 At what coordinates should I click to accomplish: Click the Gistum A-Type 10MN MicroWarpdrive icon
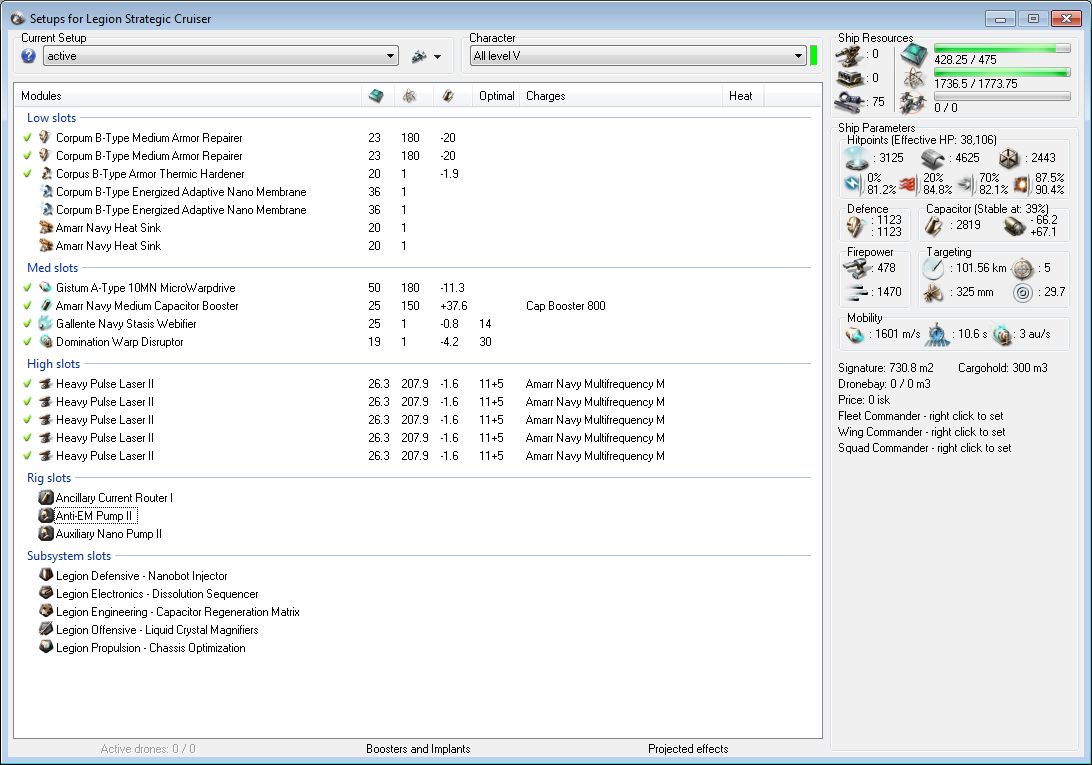(x=45, y=288)
